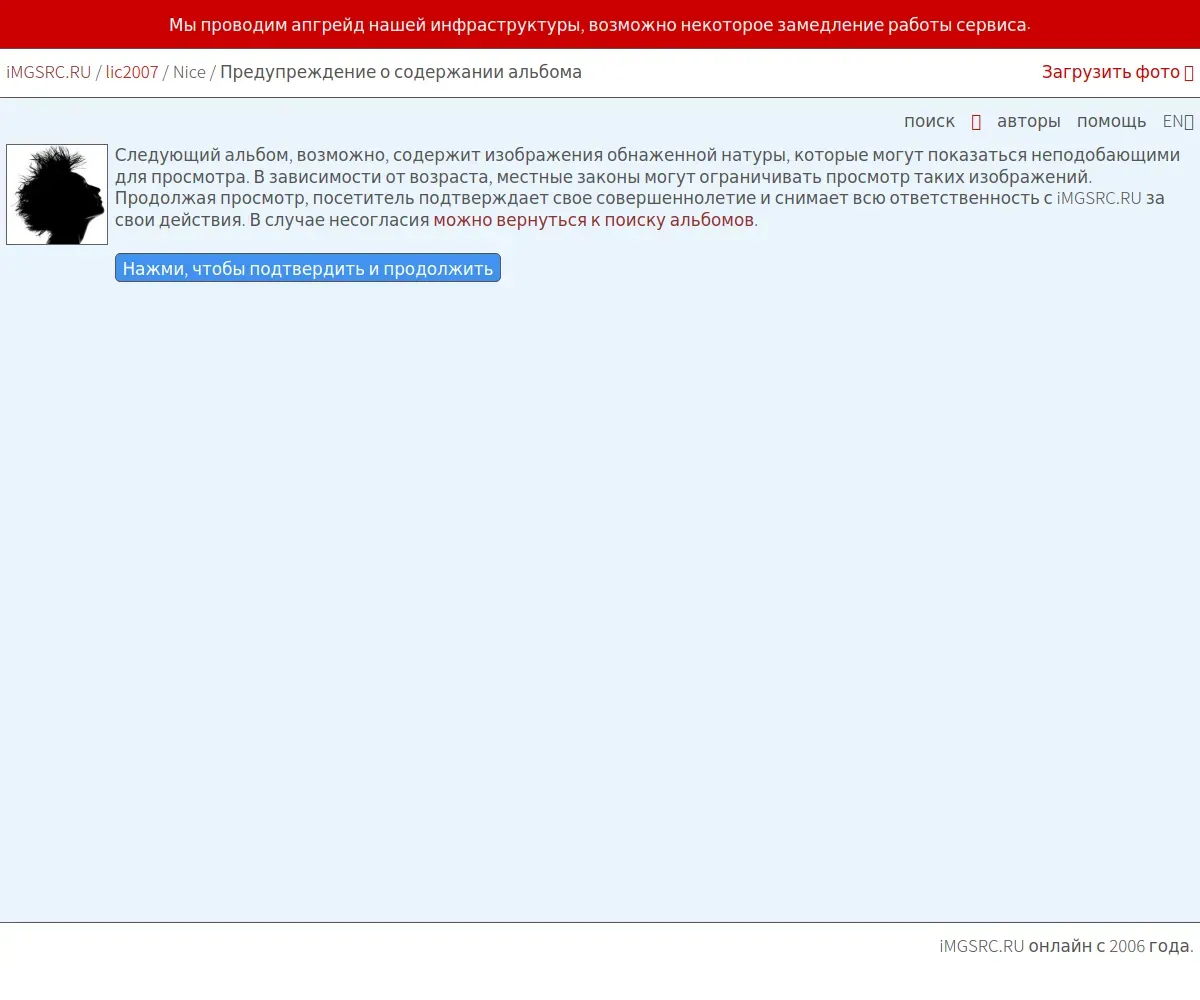
Task: Open author lic2007 breadcrumb link
Action: coord(132,72)
